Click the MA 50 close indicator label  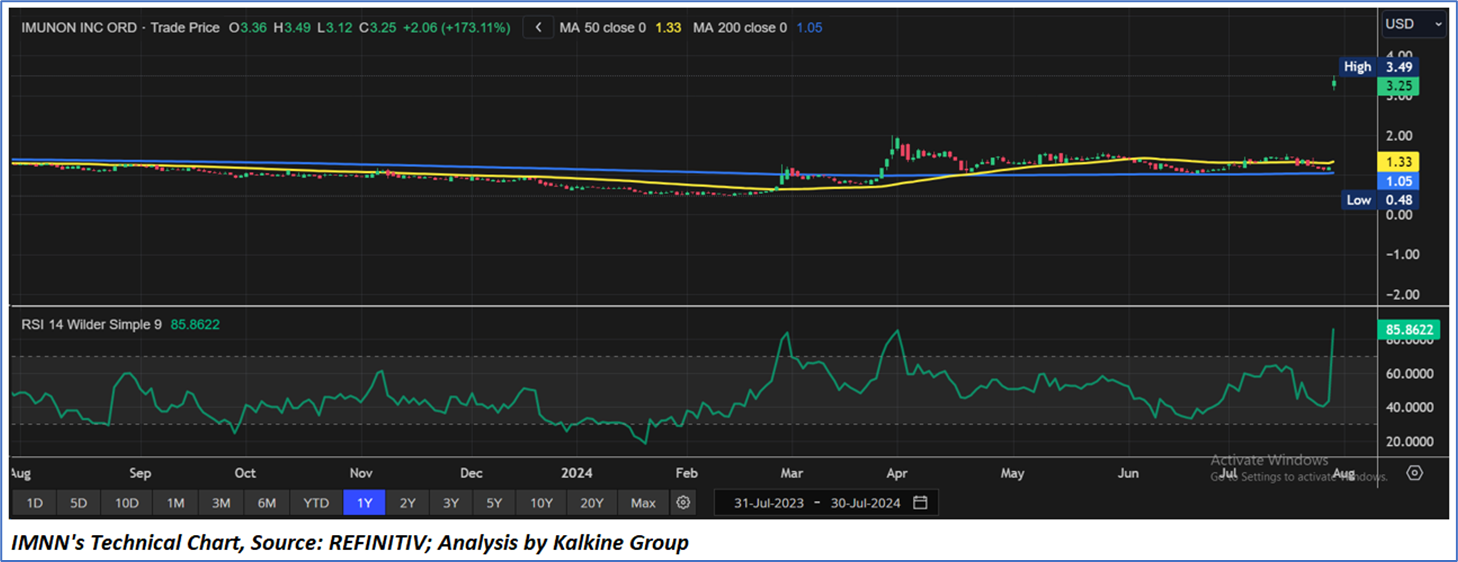tap(603, 28)
